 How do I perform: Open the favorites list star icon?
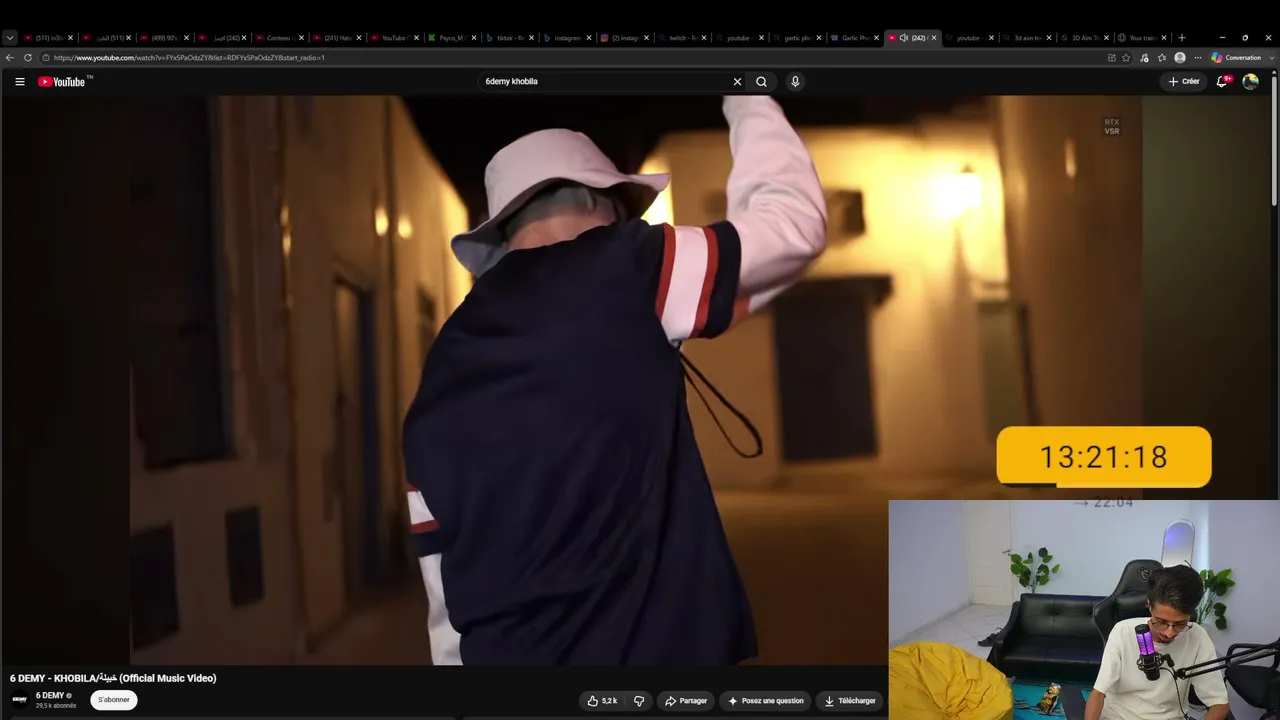[1162, 58]
